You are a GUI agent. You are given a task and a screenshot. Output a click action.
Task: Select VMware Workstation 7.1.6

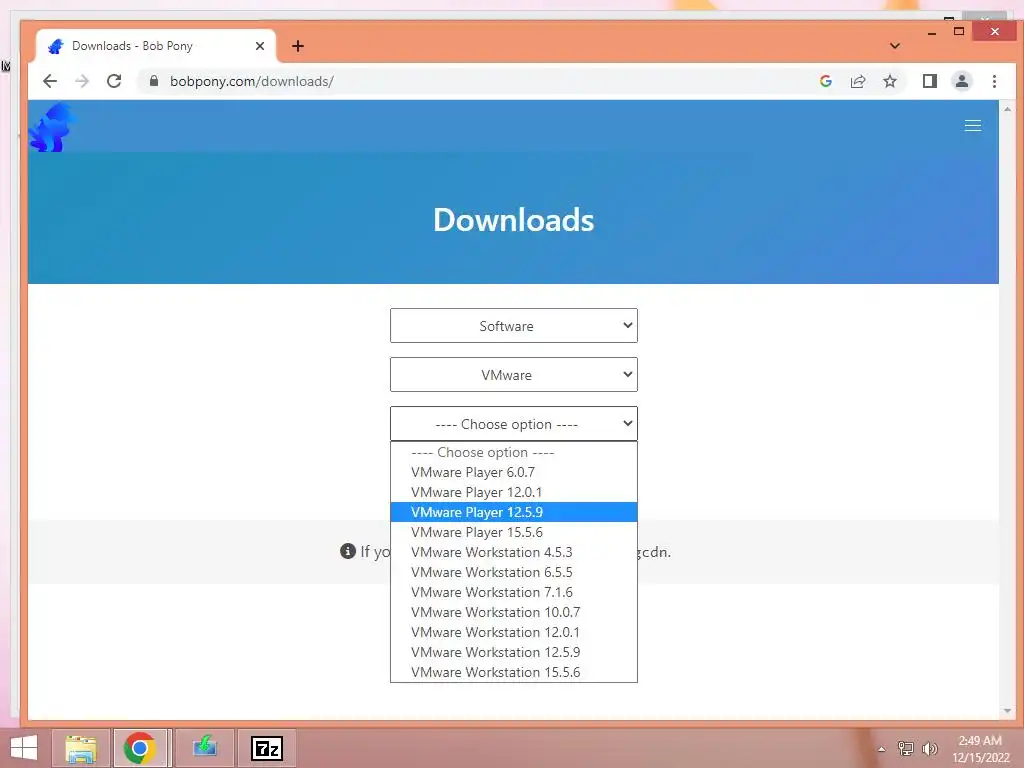514,592
